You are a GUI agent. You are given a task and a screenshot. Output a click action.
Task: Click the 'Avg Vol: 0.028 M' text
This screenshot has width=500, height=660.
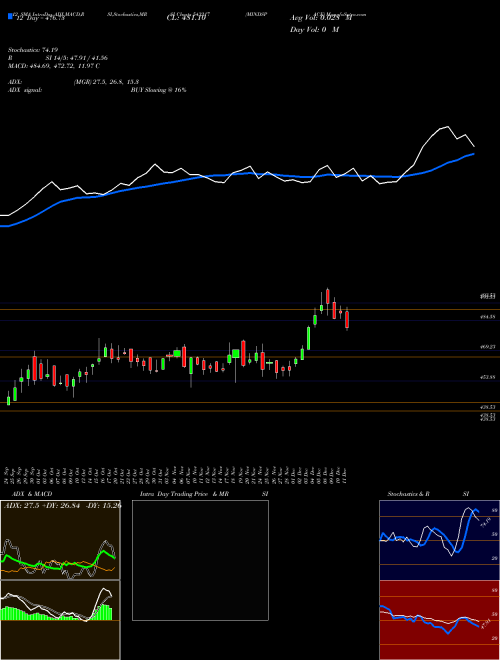tap(320, 18)
